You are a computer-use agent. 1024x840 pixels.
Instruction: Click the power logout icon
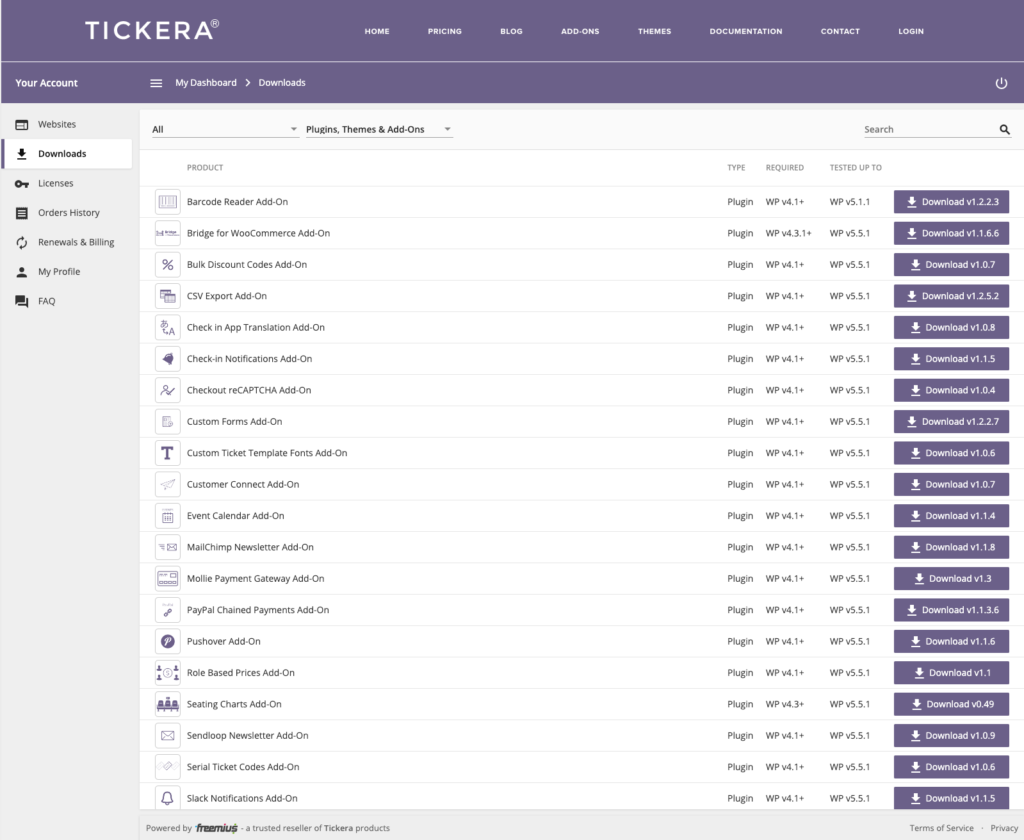[1000, 83]
